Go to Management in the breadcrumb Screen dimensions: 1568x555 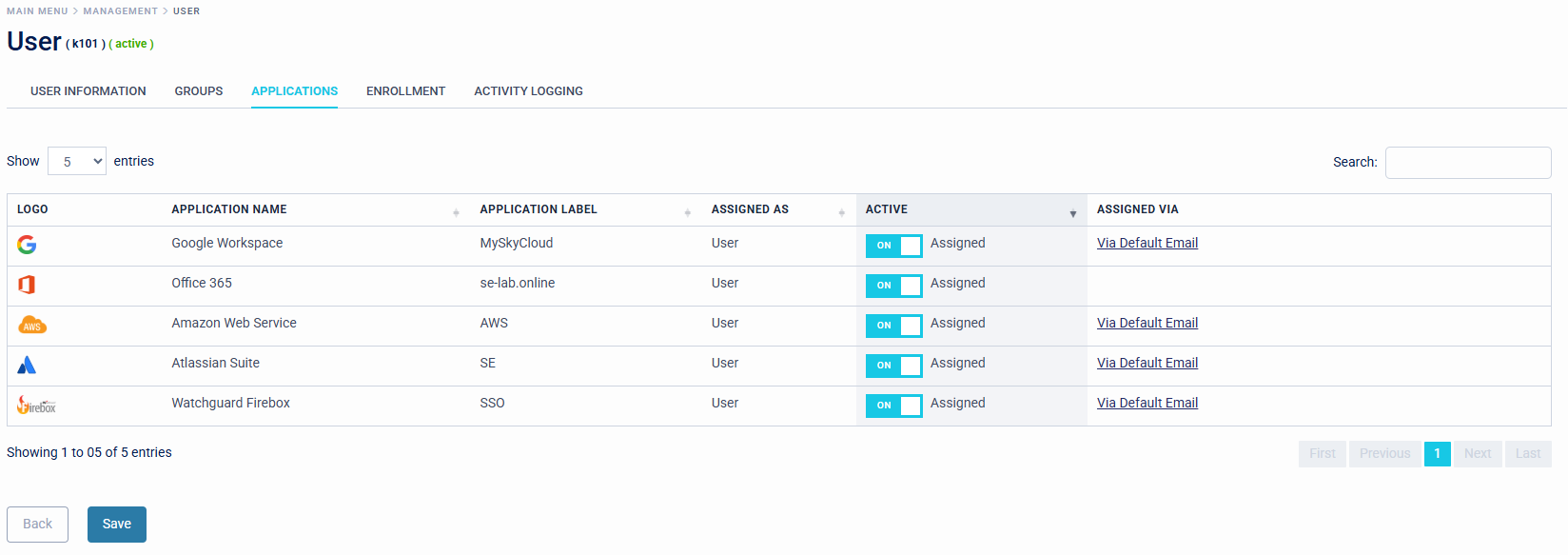120,11
